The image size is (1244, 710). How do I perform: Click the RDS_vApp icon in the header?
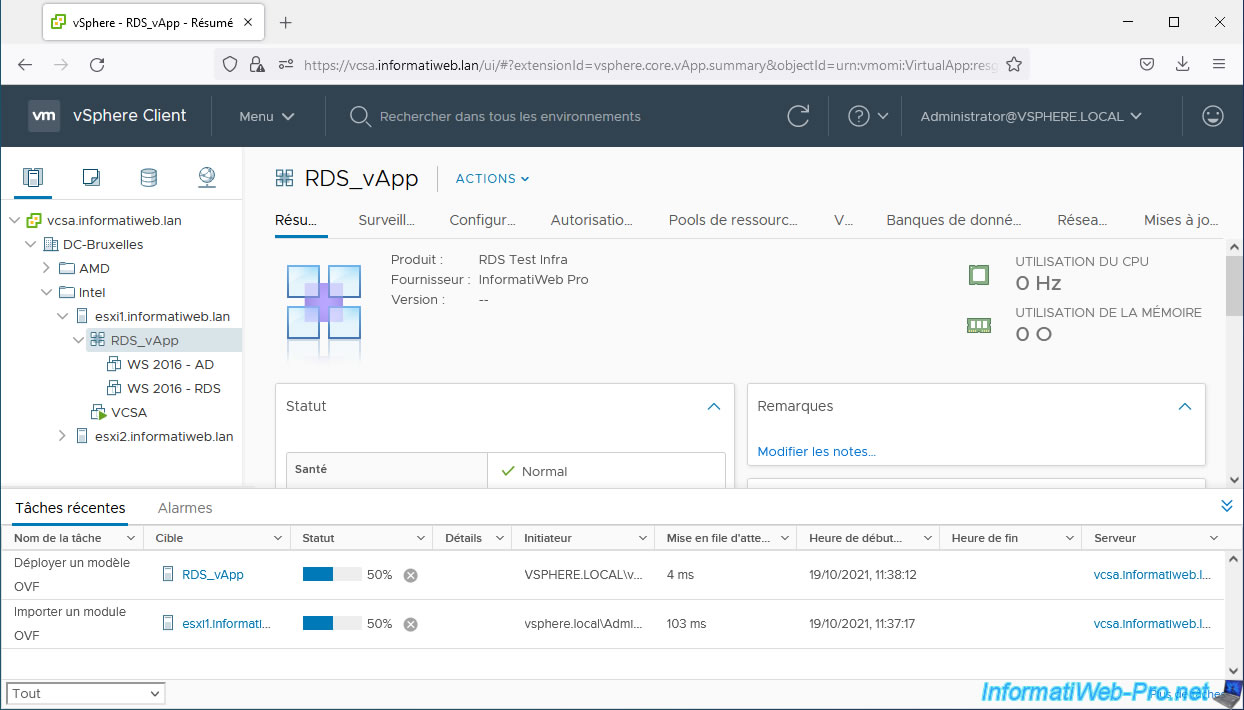(285, 178)
